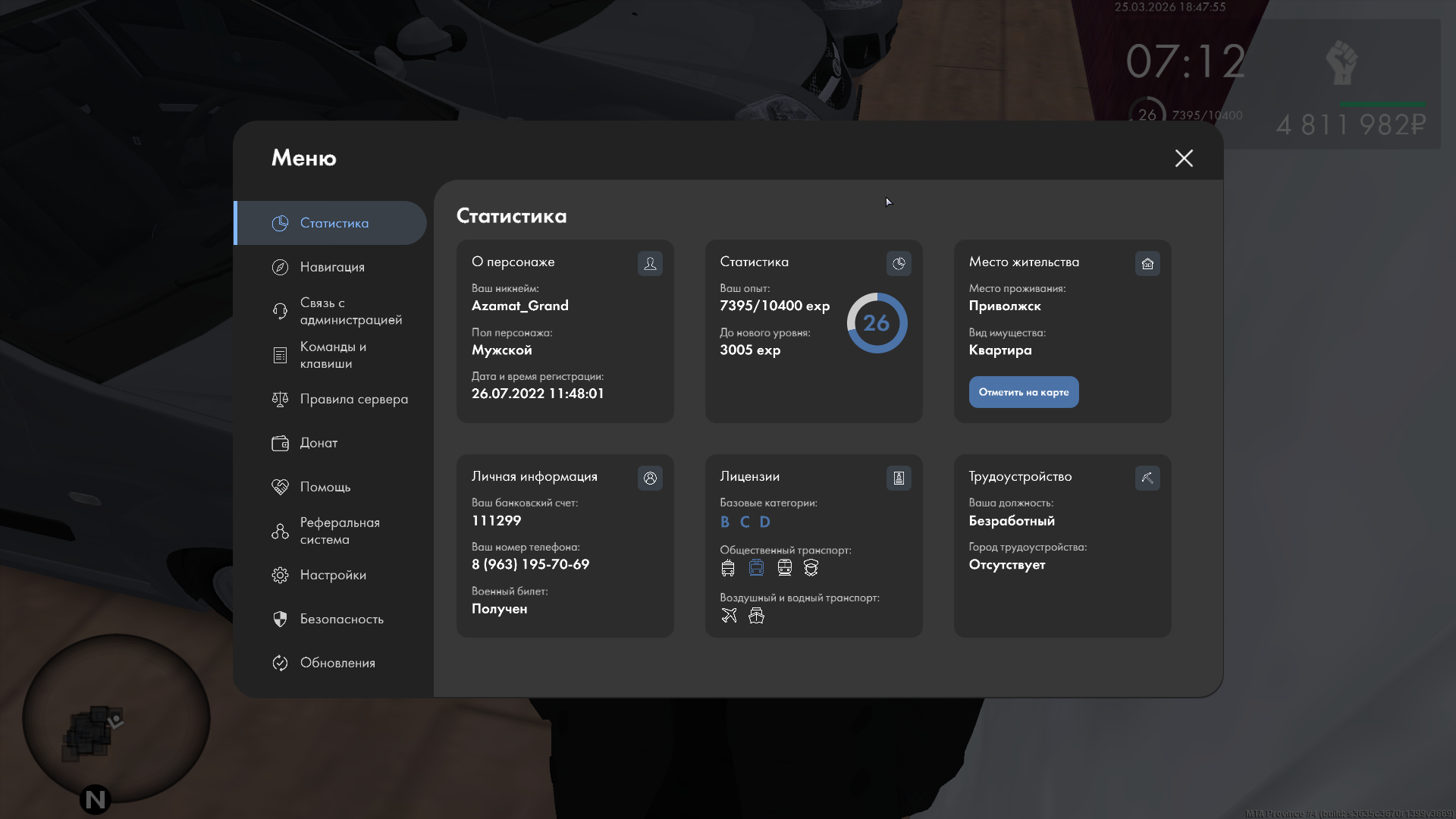1456x819 pixels.
Task: Click the airplane license icon
Action: 729,615
